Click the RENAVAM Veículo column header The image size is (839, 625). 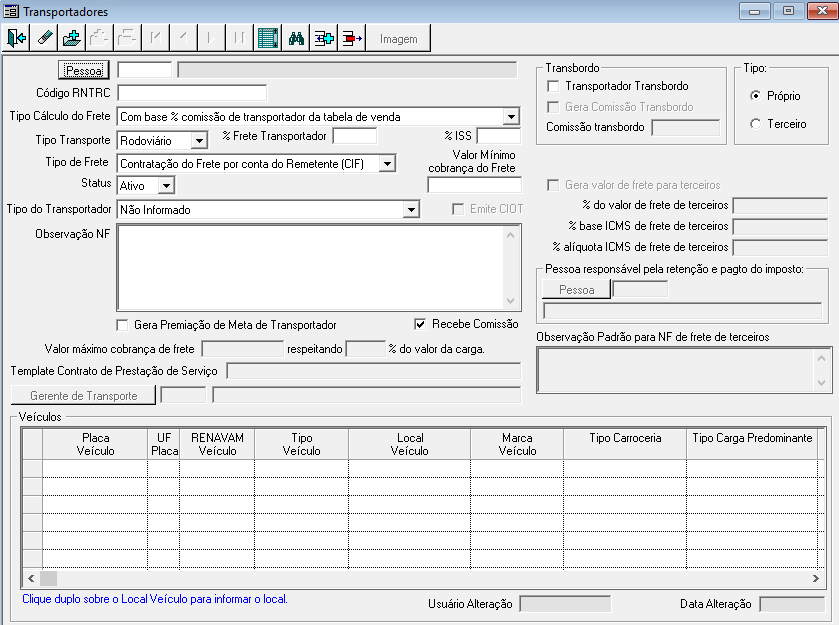[217, 444]
